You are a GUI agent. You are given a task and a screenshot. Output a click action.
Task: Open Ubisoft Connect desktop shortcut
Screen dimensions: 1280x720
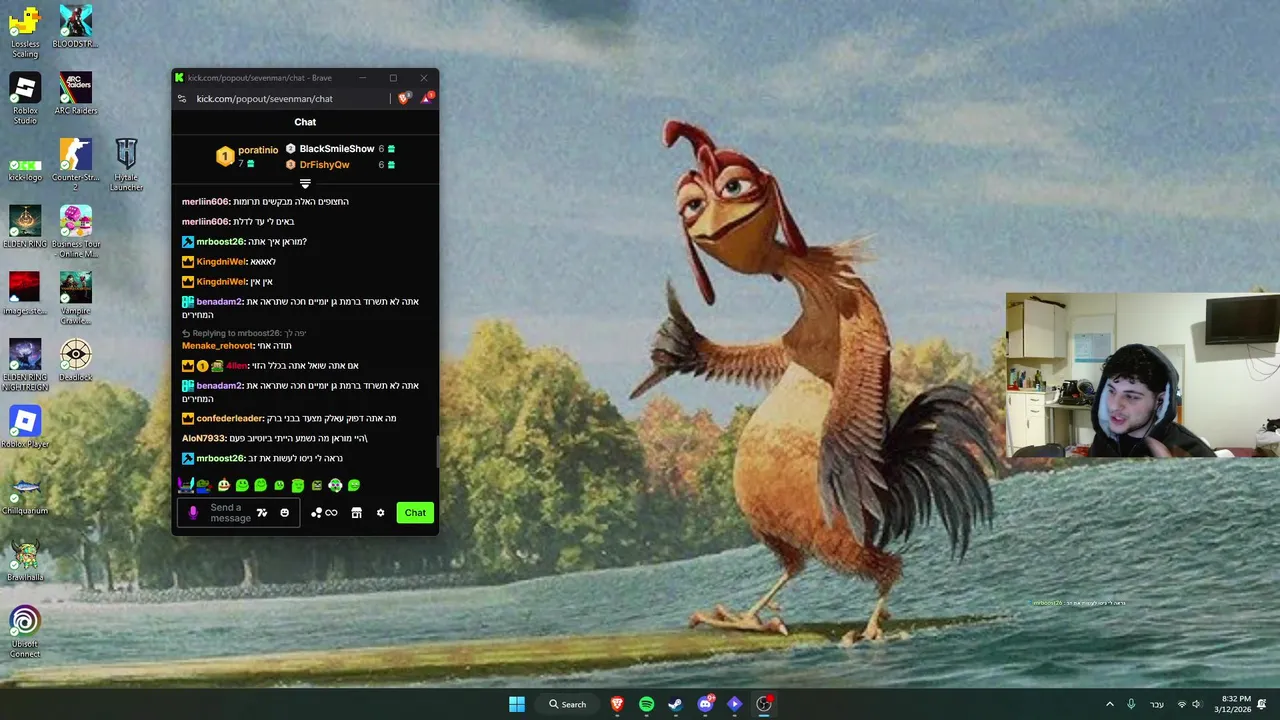coord(25,633)
